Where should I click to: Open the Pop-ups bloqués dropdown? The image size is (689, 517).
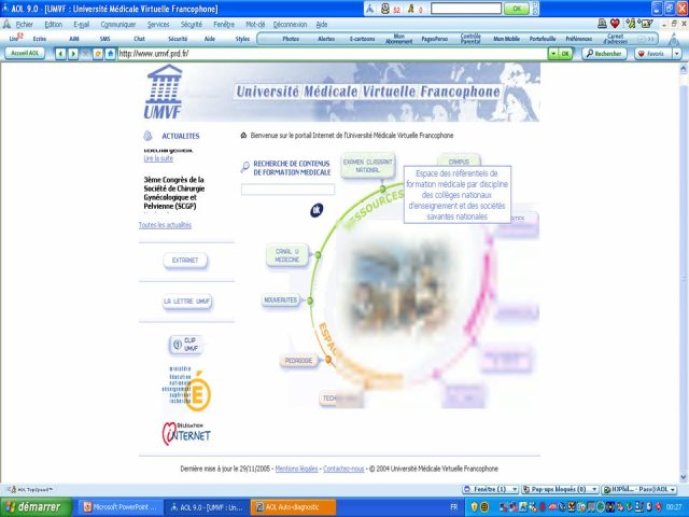click(x=560, y=489)
